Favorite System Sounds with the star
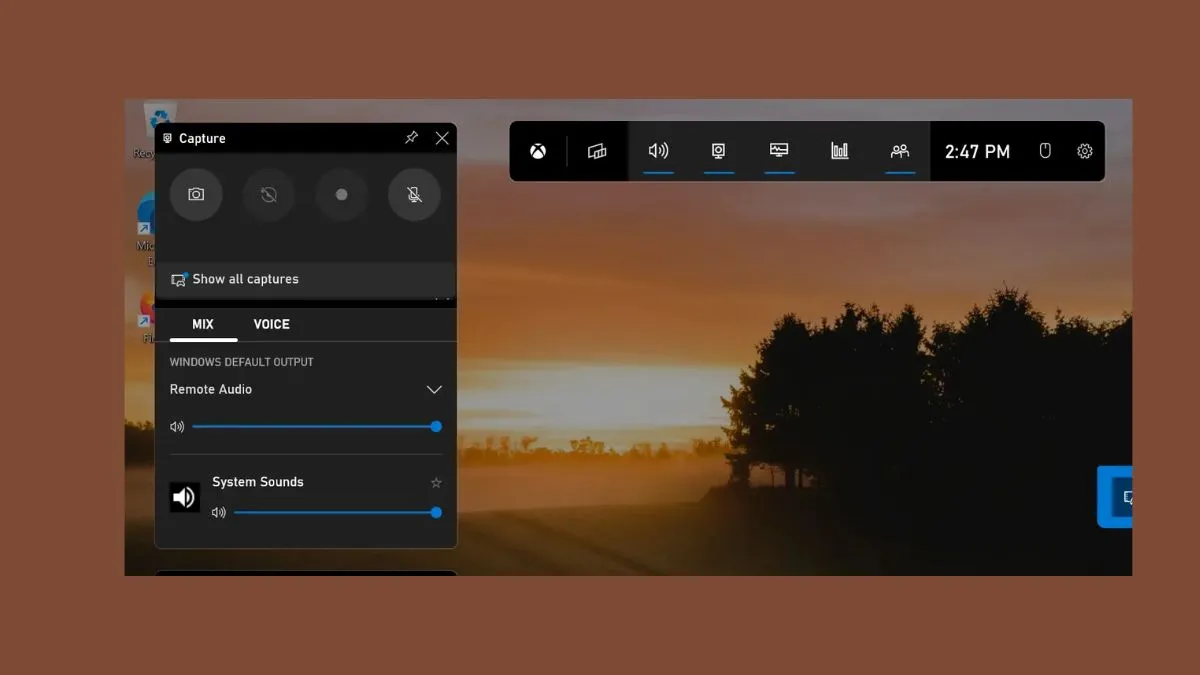This screenshot has height=675, width=1200. click(x=436, y=482)
